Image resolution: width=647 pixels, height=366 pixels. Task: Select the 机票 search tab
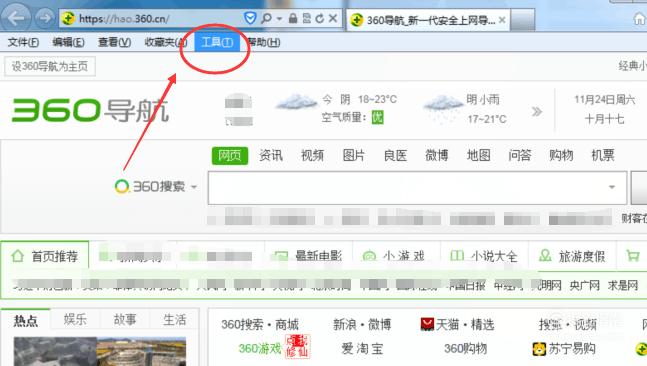603,156
